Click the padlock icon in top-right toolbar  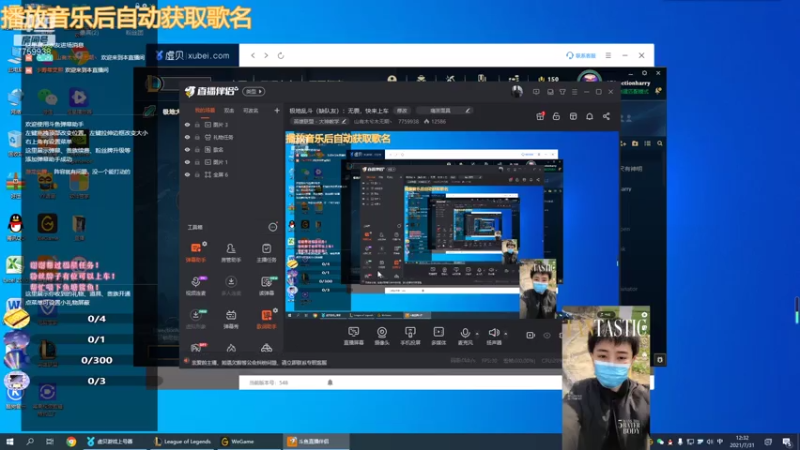pyautogui.click(x=556, y=116)
